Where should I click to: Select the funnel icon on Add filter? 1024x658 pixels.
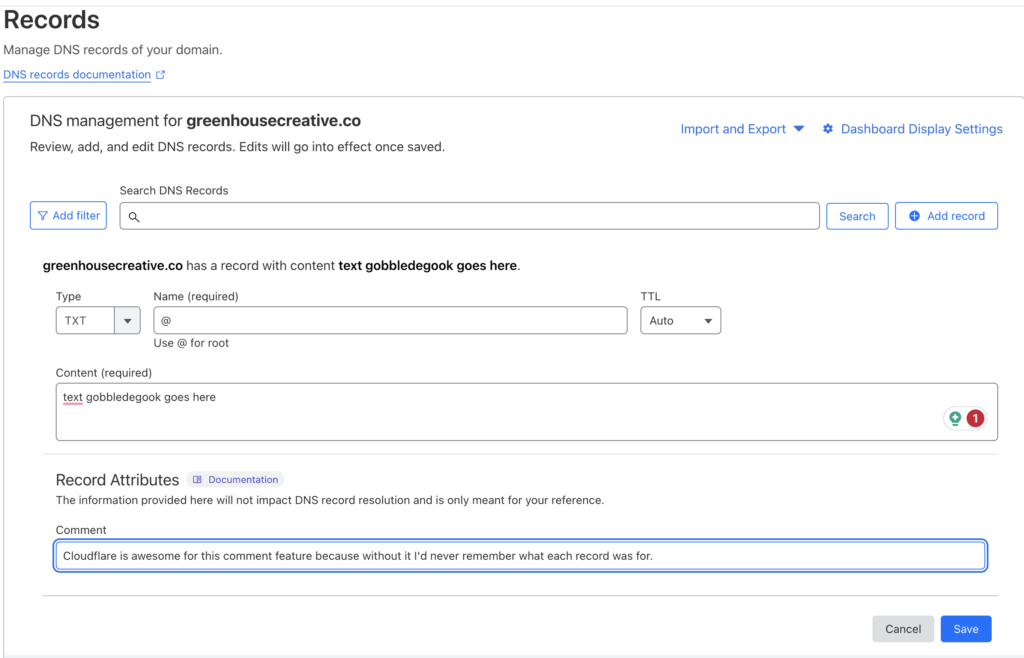click(x=42, y=215)
